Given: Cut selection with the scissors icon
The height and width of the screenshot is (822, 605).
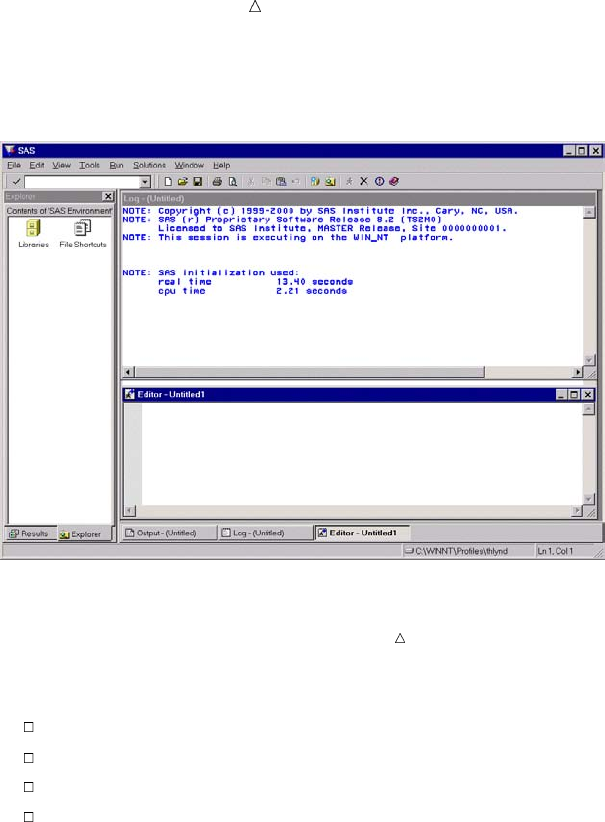Looking at the screenshot, I should tap(251, 181).
